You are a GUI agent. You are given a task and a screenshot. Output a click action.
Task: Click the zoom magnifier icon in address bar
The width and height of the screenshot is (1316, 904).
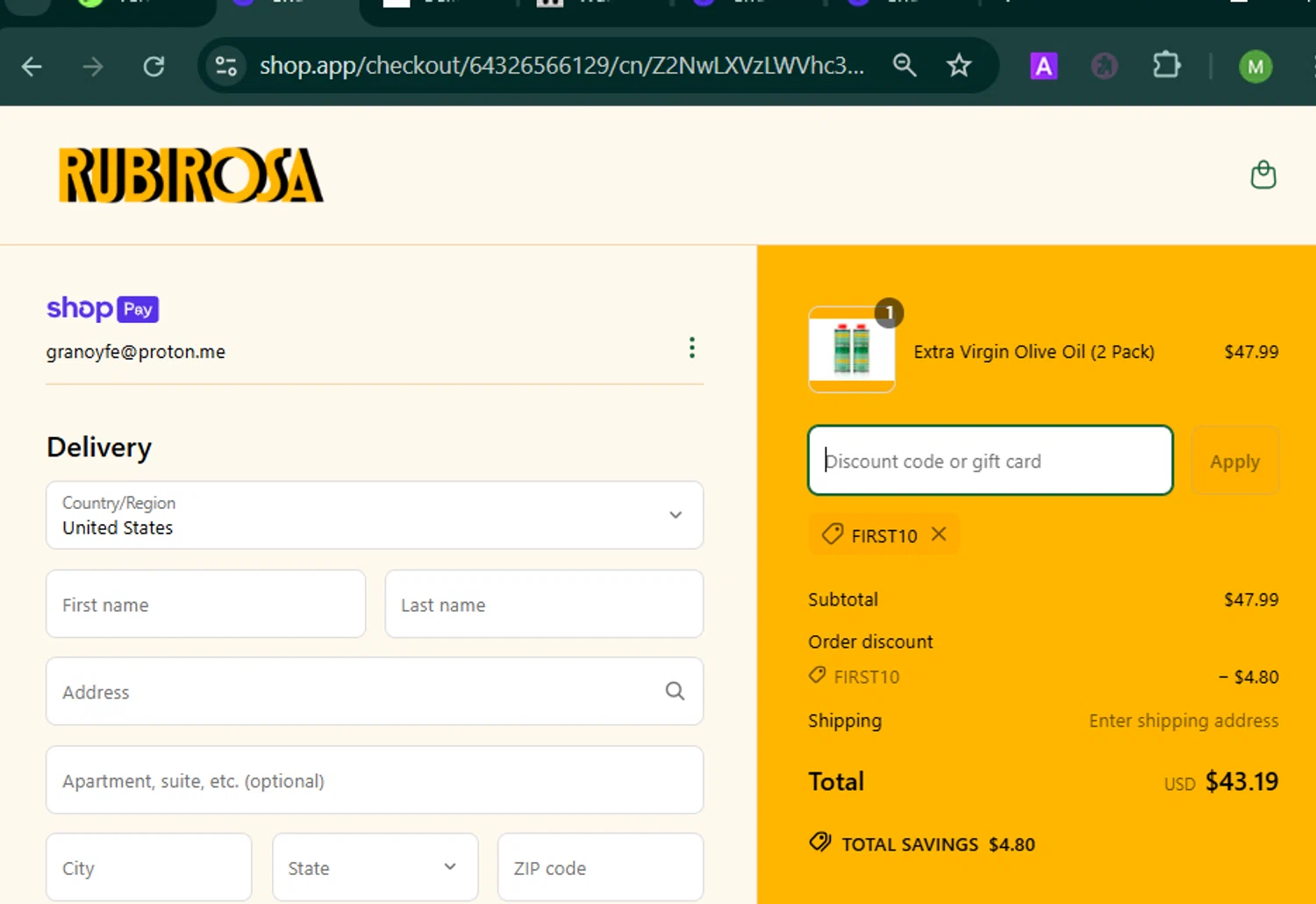[x=905, y=66]
